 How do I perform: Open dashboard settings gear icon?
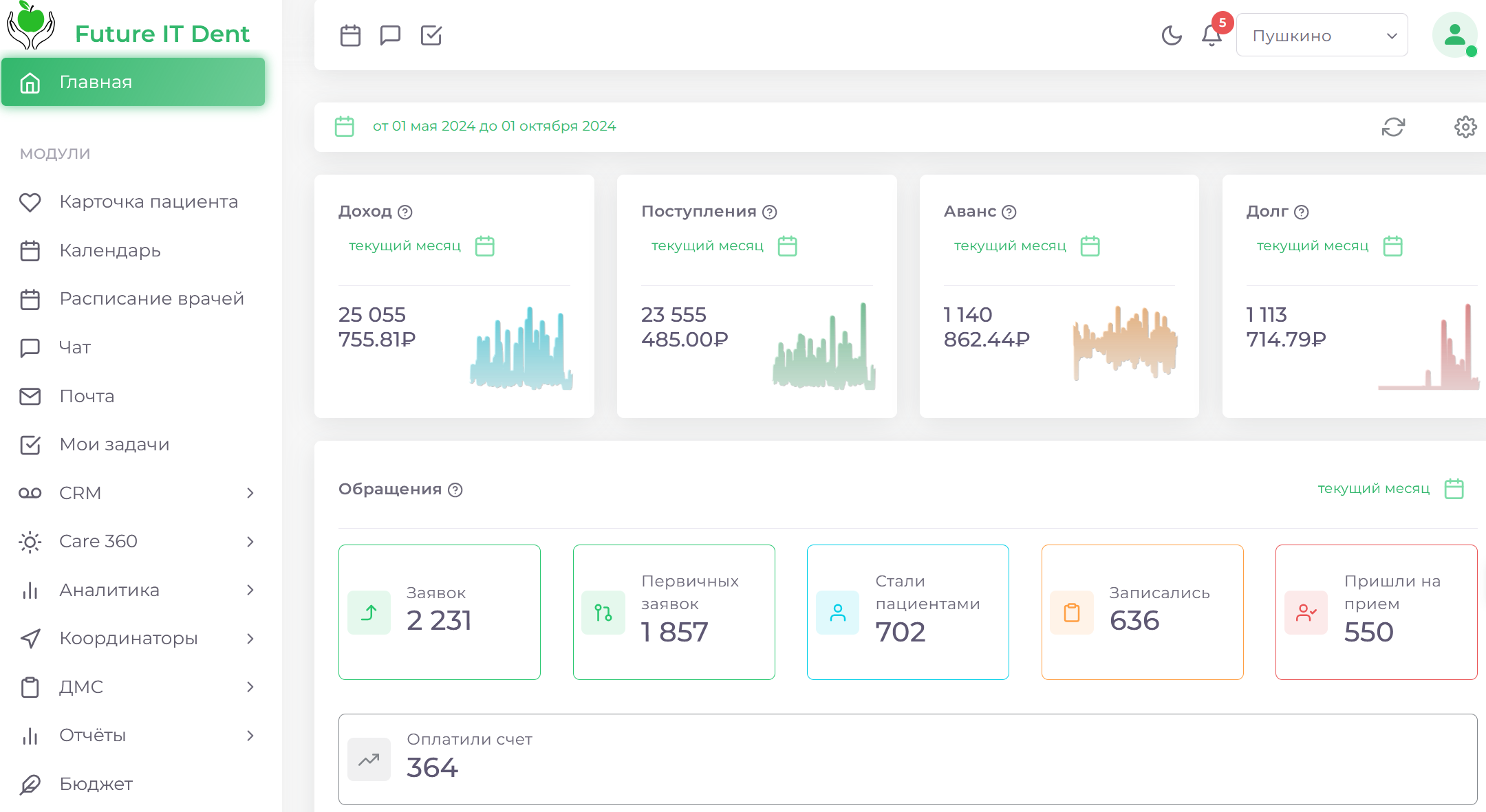1465,127
